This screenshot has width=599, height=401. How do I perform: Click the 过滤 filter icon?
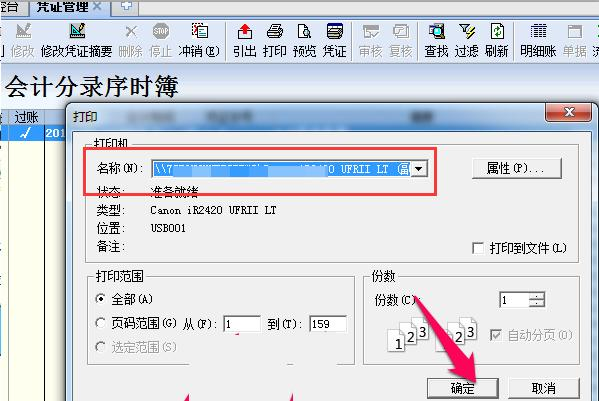coord(467,31)
